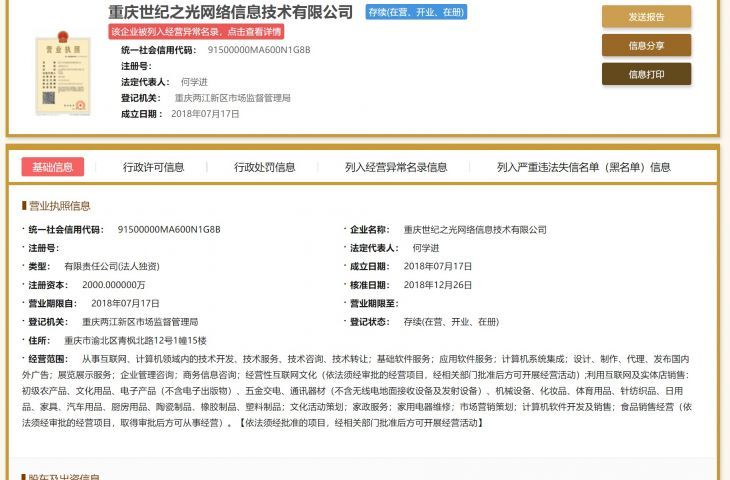
Task: Click the 营业期限自 date value
Action: [x=125, y=303]
